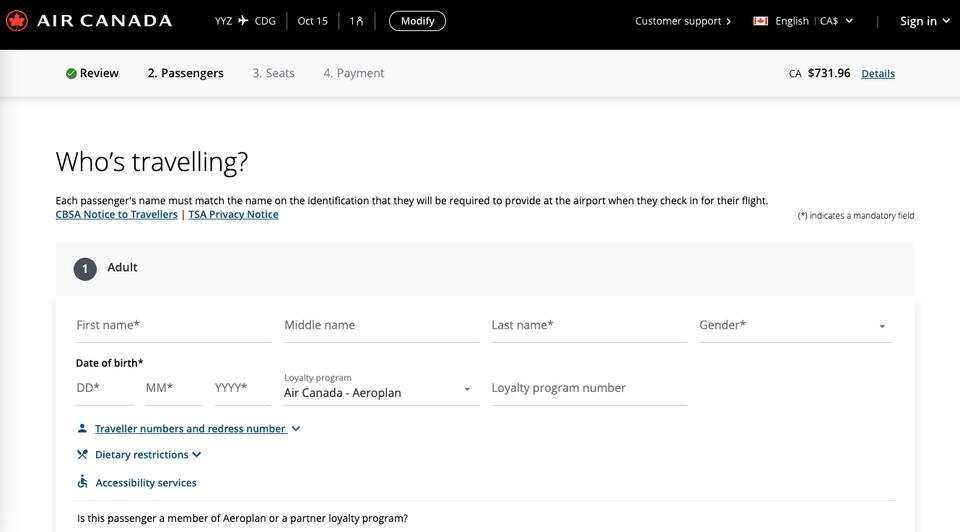
Task: Click the traveller person icon
Action: pyautogui.click(x=82, y=428)
